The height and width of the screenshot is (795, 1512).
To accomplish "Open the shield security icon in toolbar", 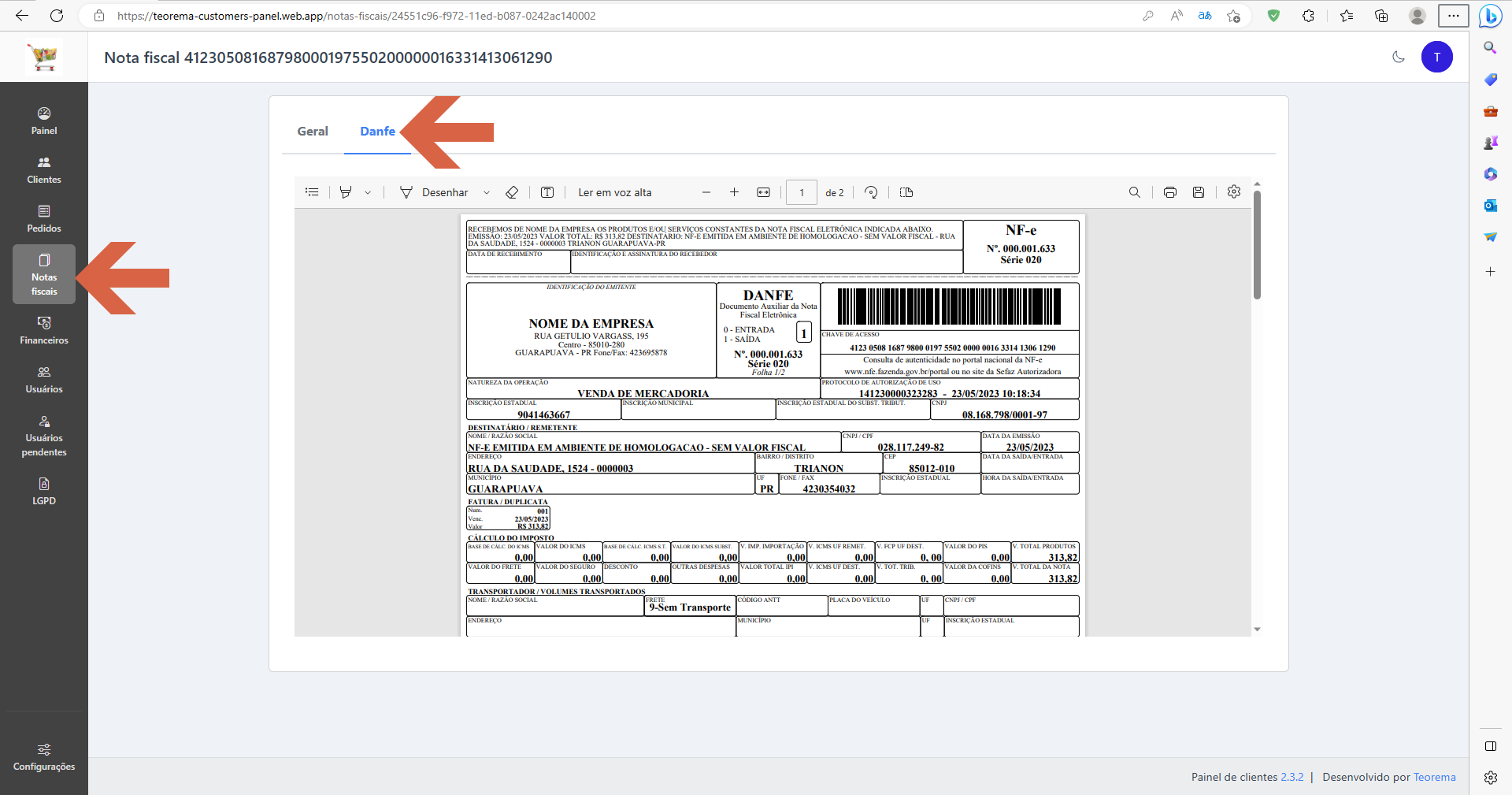I will (x=1273, y=16).
